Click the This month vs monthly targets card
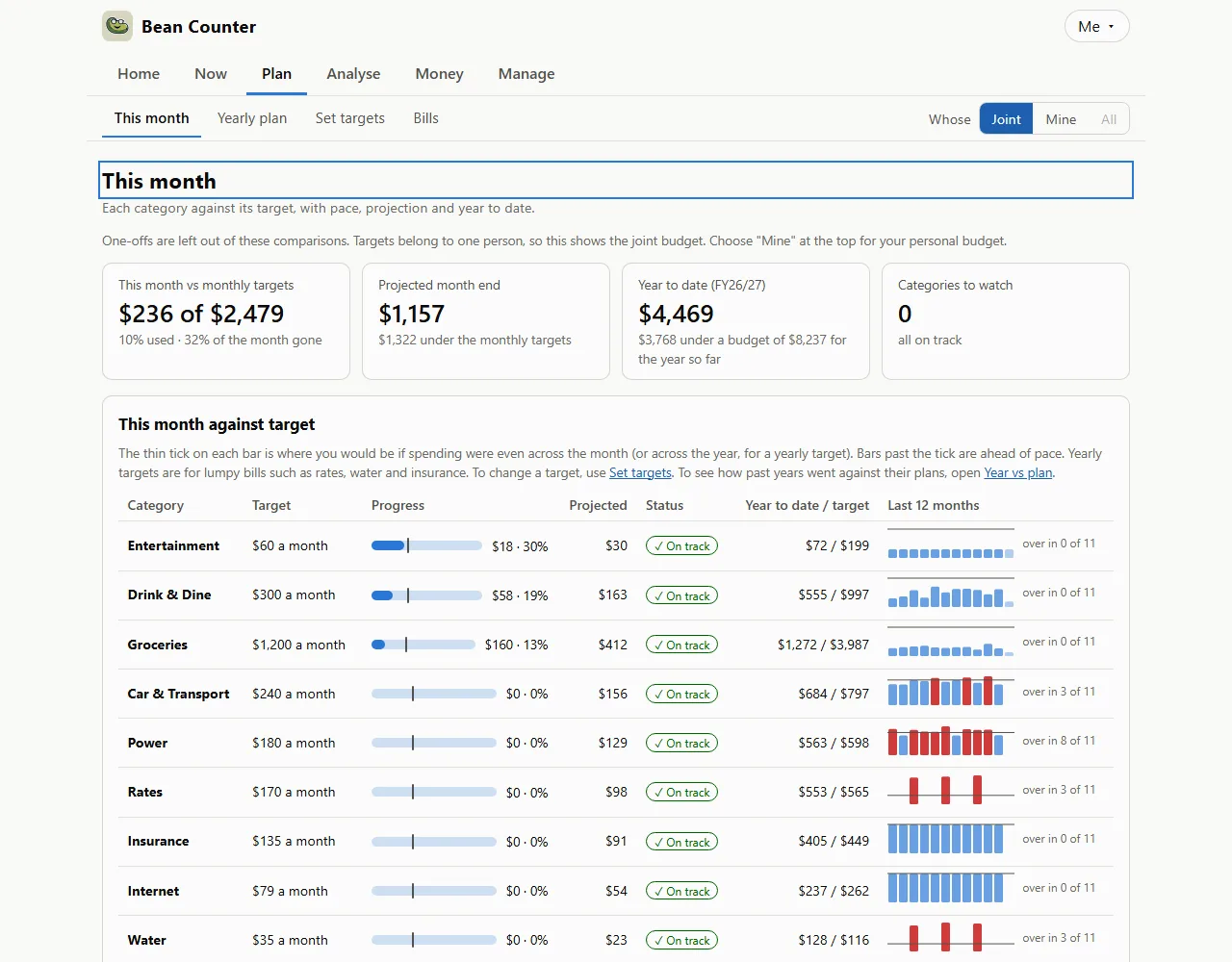Viewport: 1232px width, 962px height. (x=226, y=321)
